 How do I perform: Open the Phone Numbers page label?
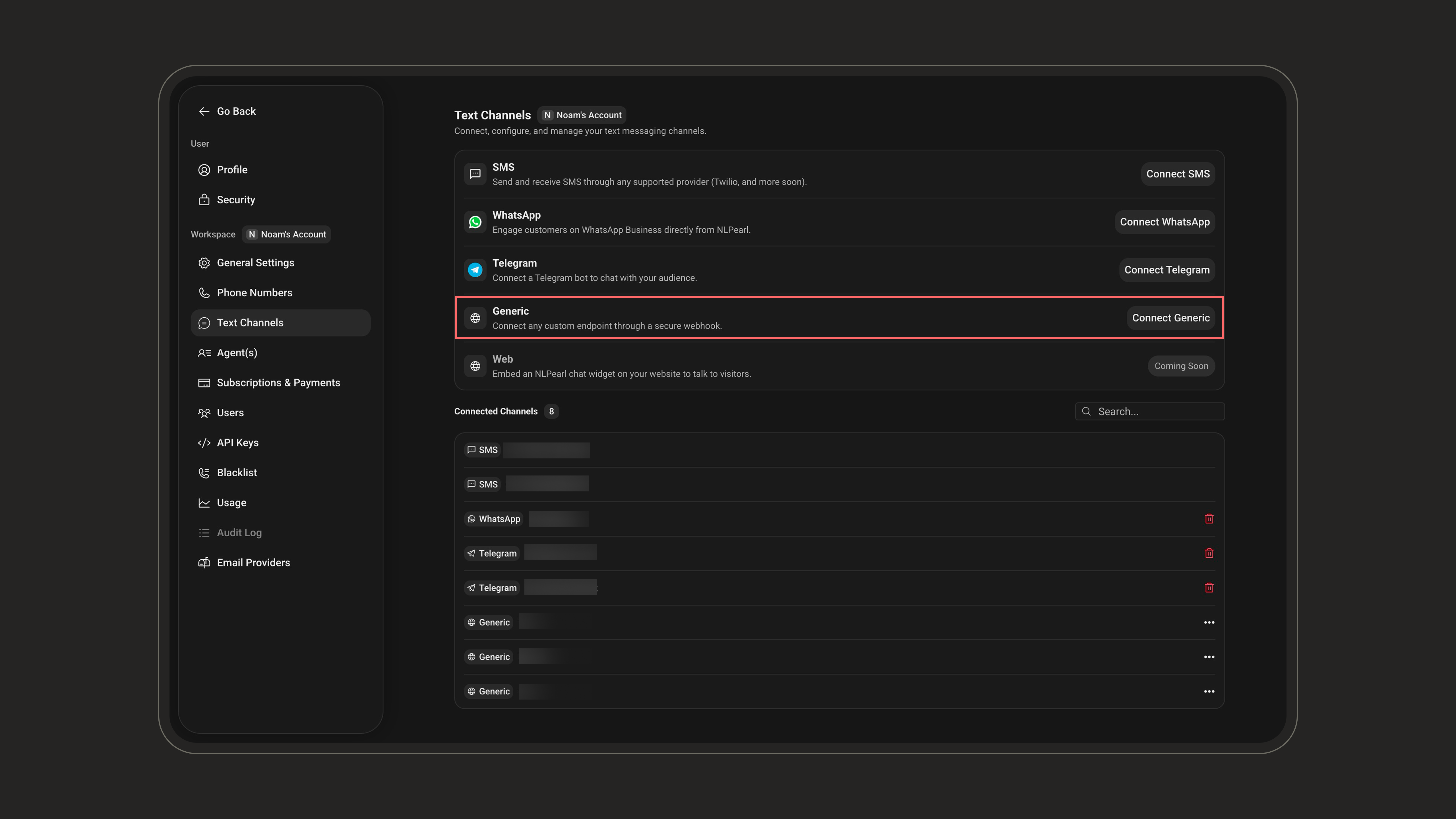click(x=254, y=293)
